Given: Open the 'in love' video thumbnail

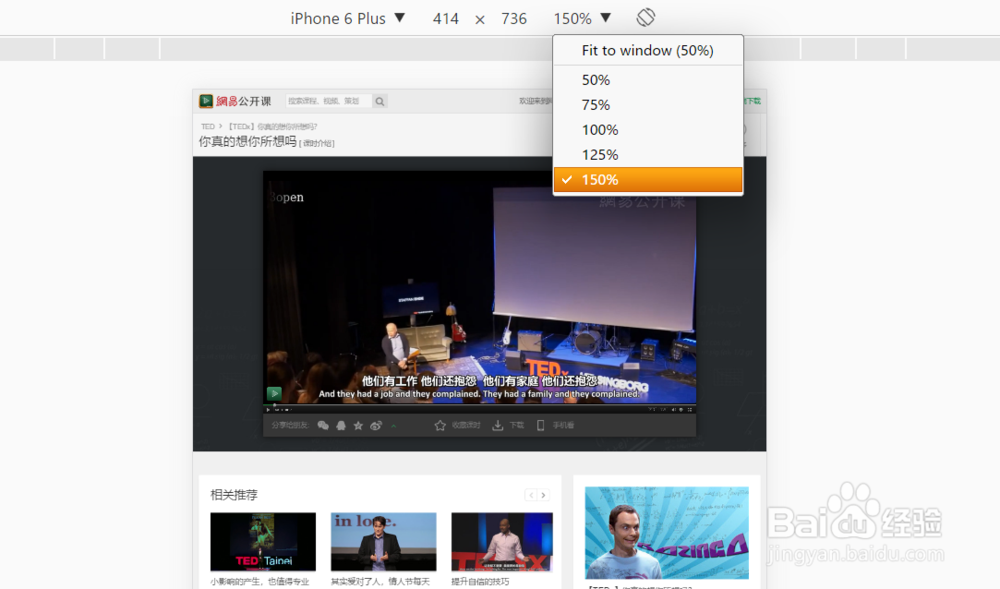Looking at the screenshot, I should (x=383, y=541).
